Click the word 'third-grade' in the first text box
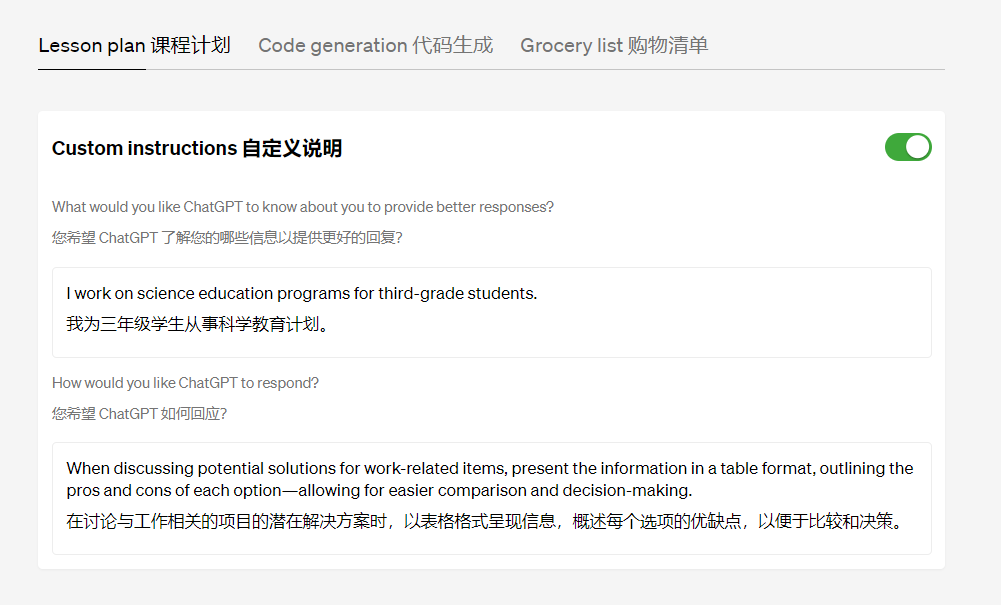 [419, 294]
